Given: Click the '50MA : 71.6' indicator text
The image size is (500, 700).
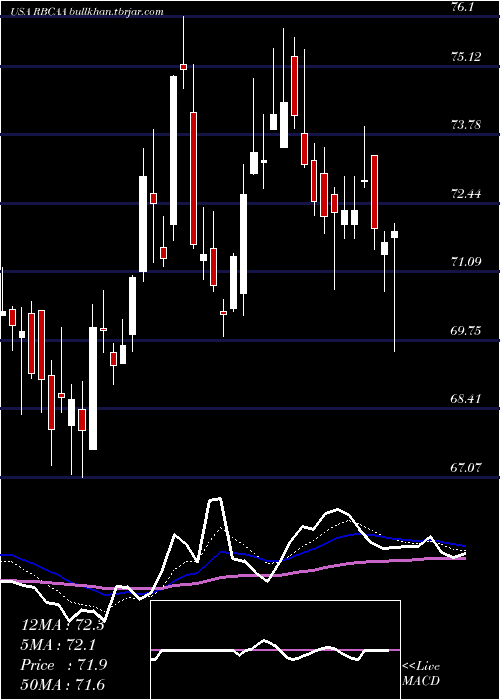Looking at the screenshot, I should pyautogui.click(x=62, y=684).
